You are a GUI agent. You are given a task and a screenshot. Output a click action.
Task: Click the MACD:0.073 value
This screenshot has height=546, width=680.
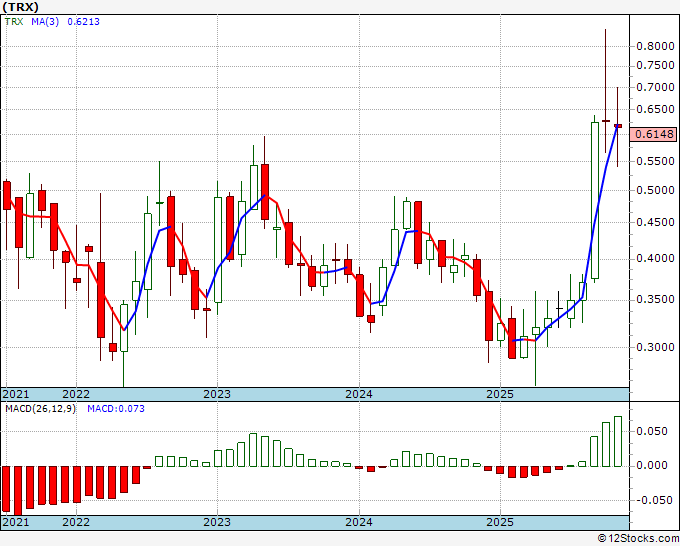pos(116,409)
